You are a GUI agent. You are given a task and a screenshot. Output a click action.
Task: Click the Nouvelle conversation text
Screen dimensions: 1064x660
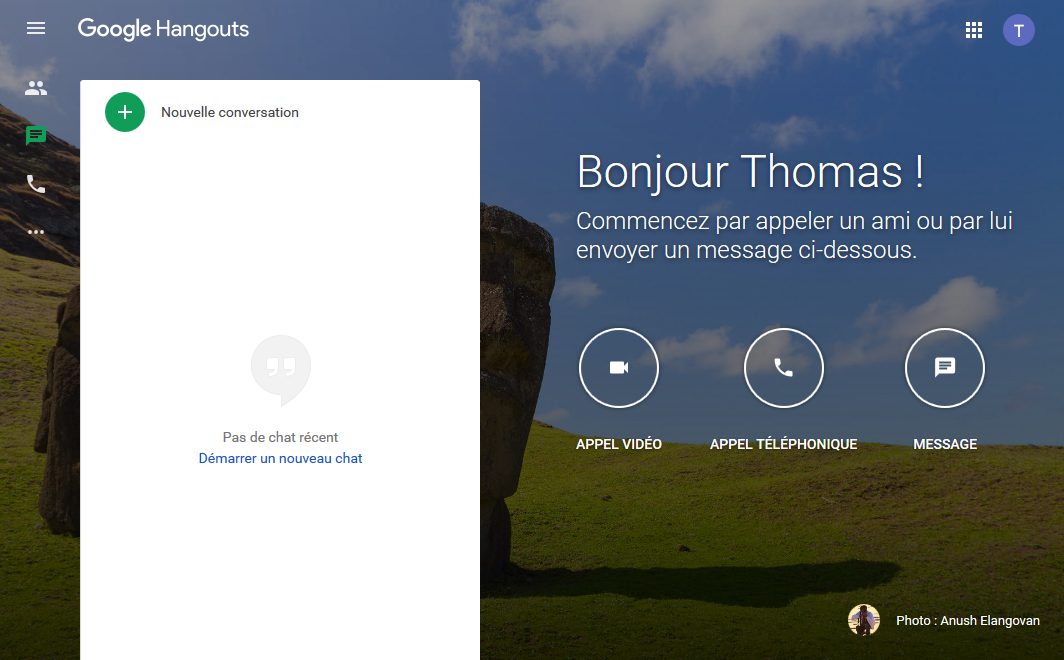point(229,112)
